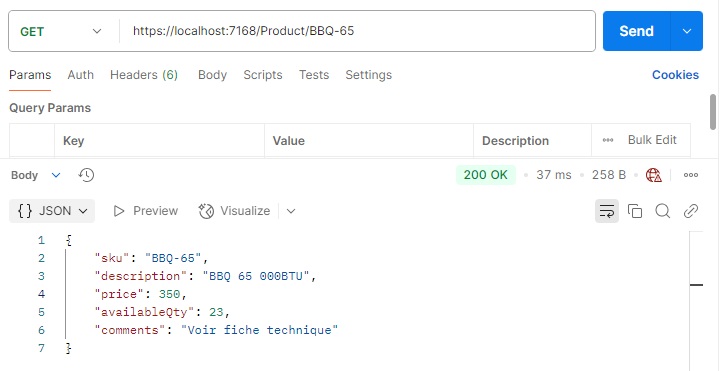Viewport: 722px width, 371px height.
Task: Click the vertical scrollbar on the right
Action: 713,112
